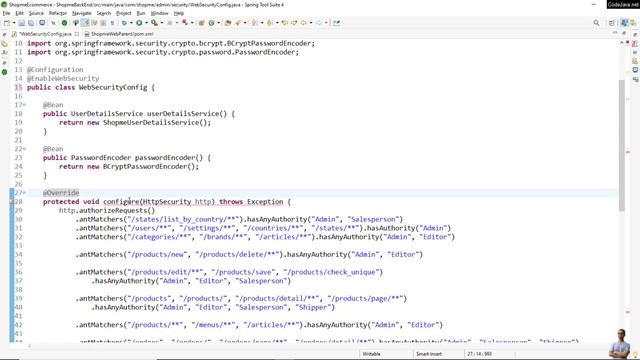Screen dimensions: 640x360
Task: Click the warning marker on line 28
Action: (x=12, y=202)
